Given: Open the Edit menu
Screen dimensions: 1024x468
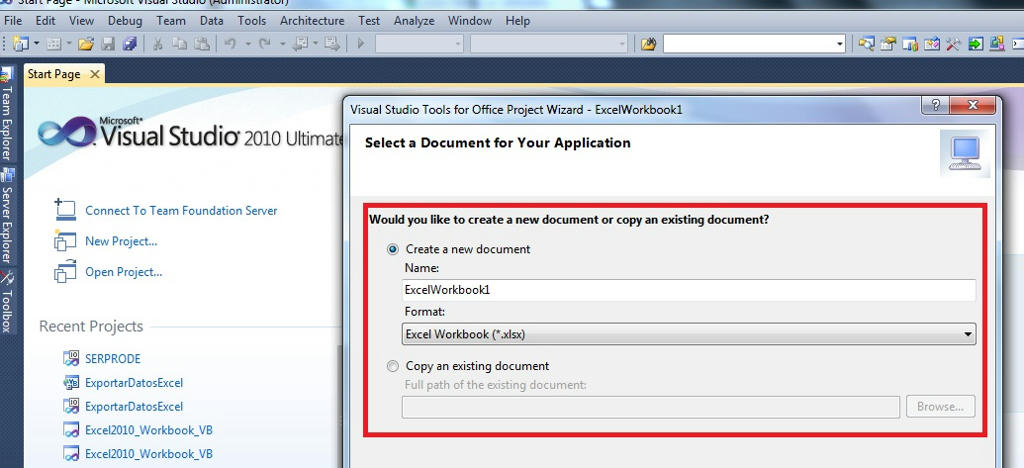Looking at the screenshot, I should coord(45,21).
